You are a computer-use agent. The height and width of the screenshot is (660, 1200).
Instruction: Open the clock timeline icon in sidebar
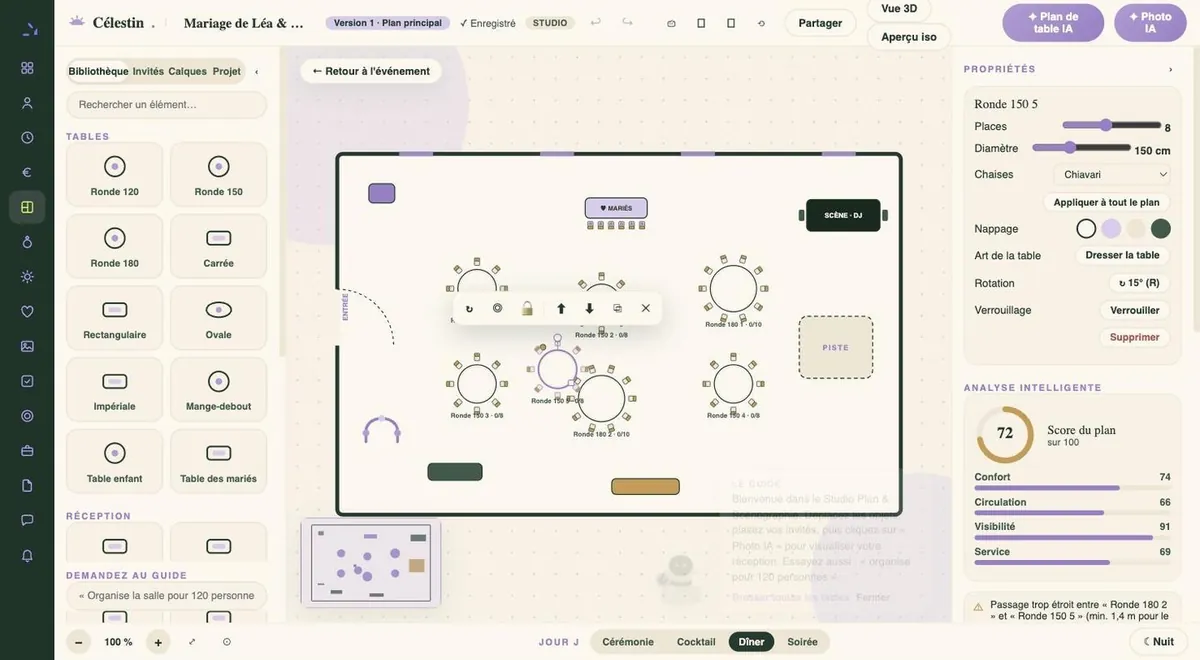27,137
